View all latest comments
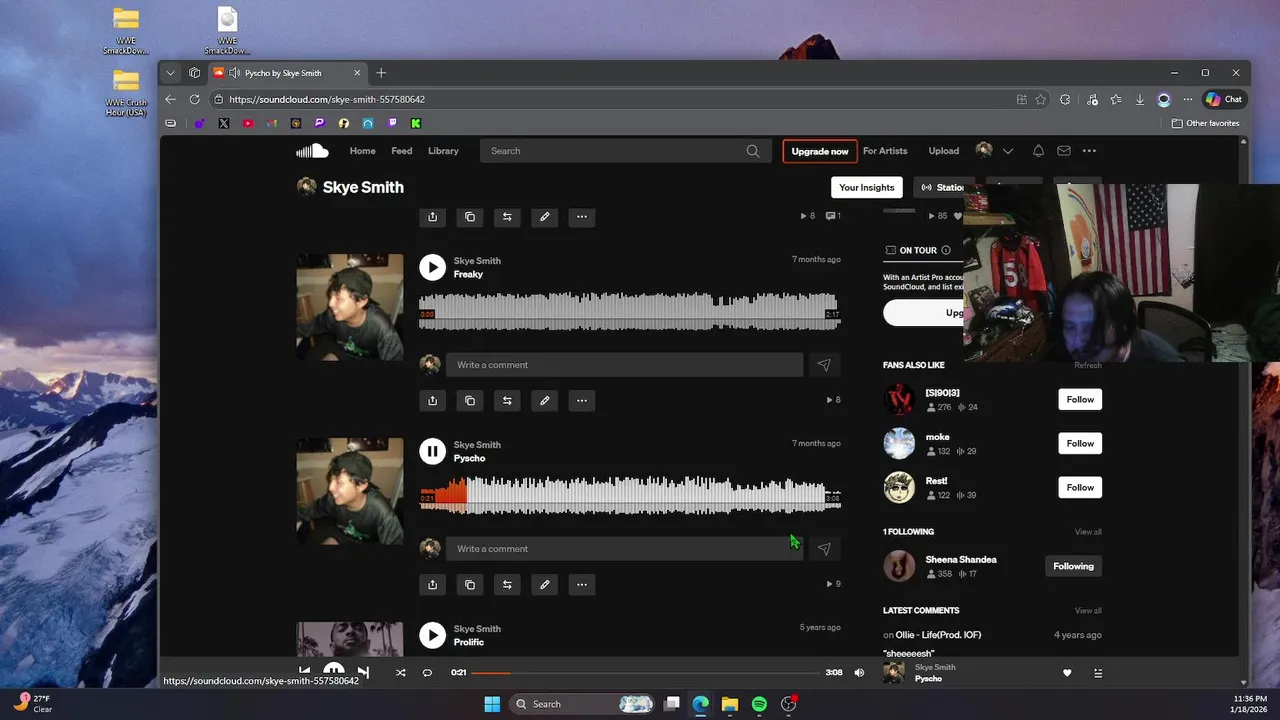 [1088, 611]
